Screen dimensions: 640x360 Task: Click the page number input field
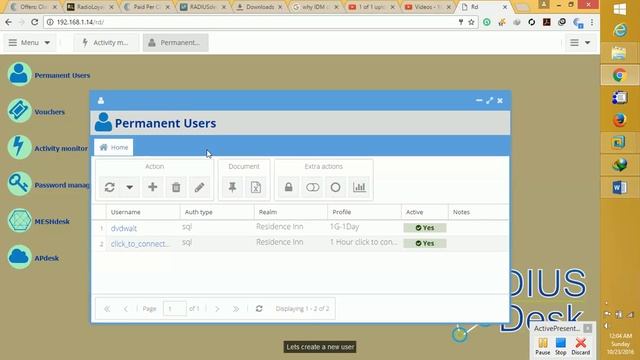(x=175, y=309)
